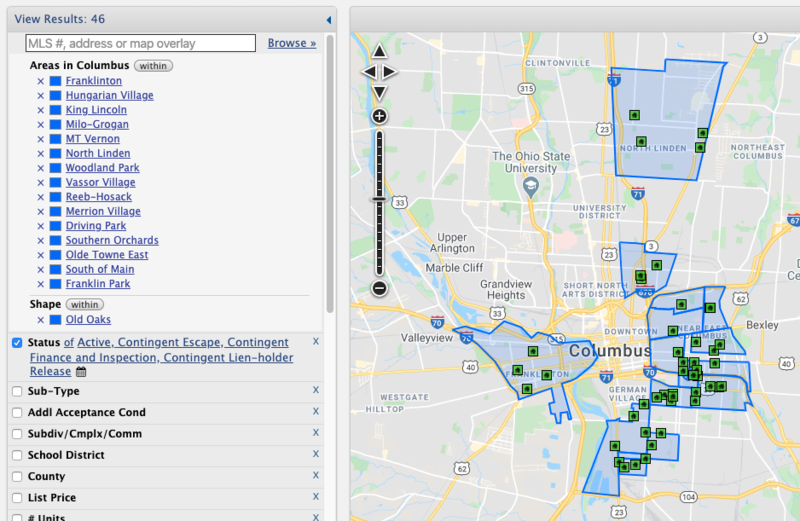Pan the map up with the arrow

tap(379, 51)
